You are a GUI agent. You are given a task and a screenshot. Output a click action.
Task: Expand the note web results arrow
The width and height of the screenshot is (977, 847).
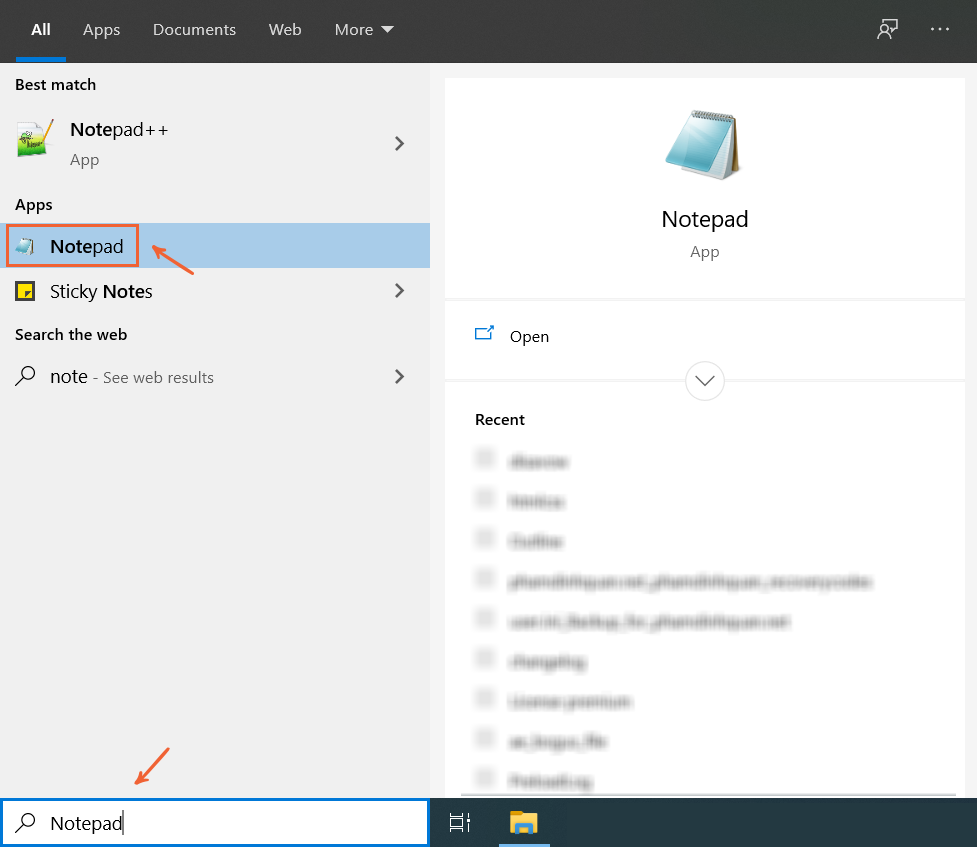399,376
